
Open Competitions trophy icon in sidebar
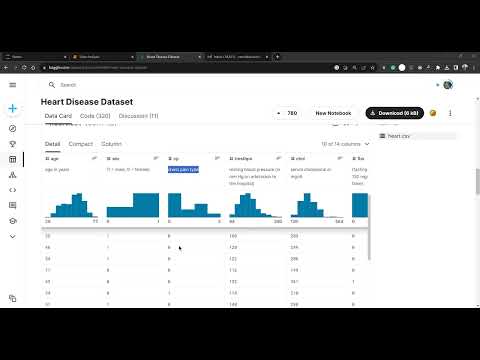[13, 144]
